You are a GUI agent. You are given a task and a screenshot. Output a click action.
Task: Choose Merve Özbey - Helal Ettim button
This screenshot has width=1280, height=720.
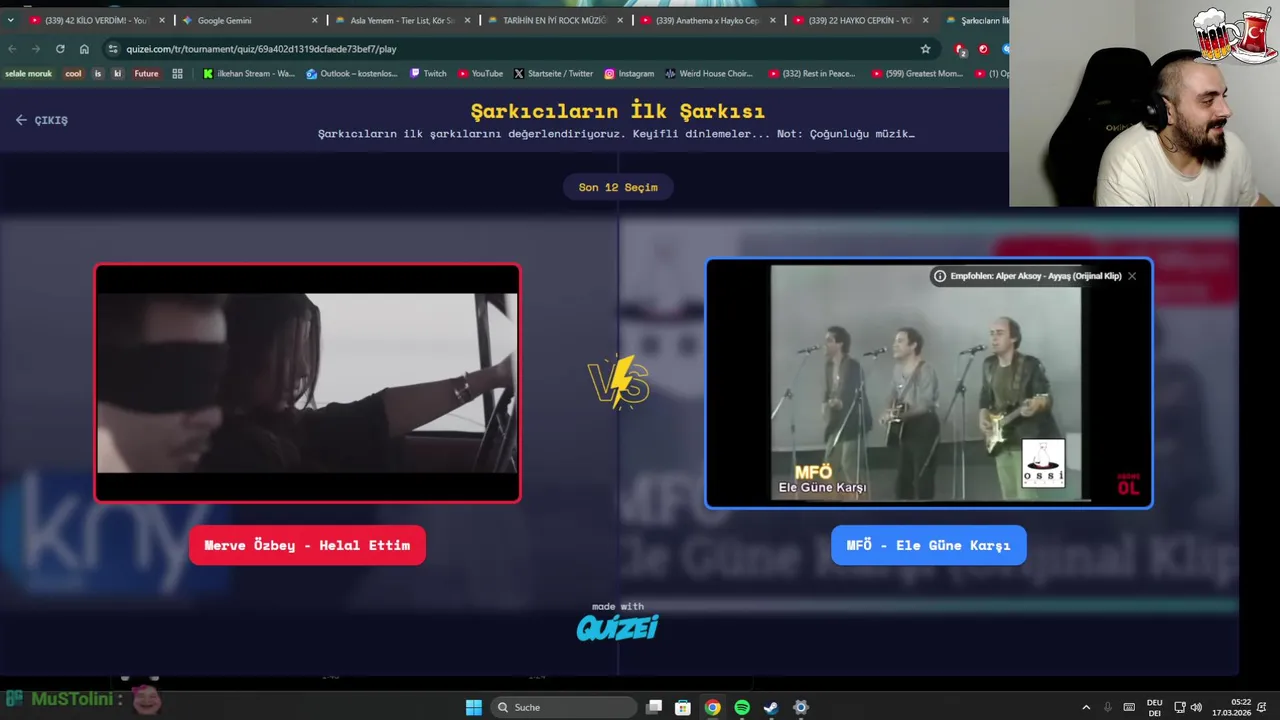307,545
